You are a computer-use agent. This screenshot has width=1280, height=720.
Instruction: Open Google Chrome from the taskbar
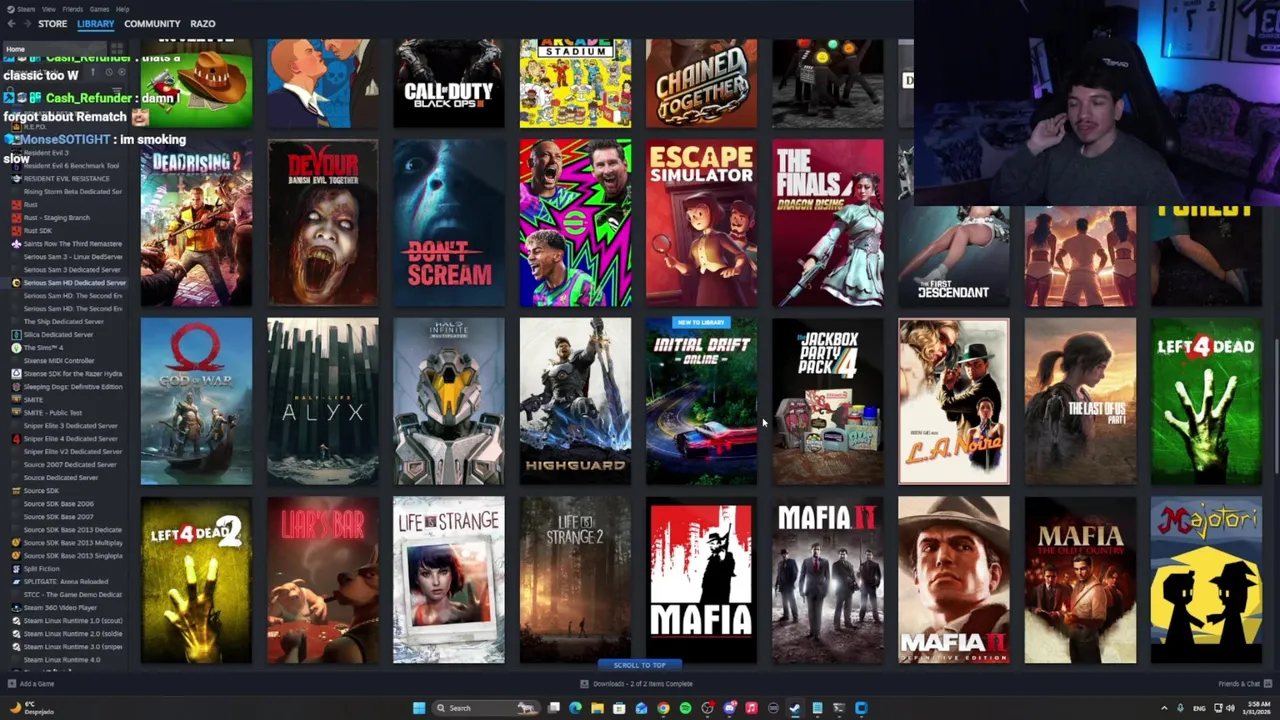(x=663, y=708)
